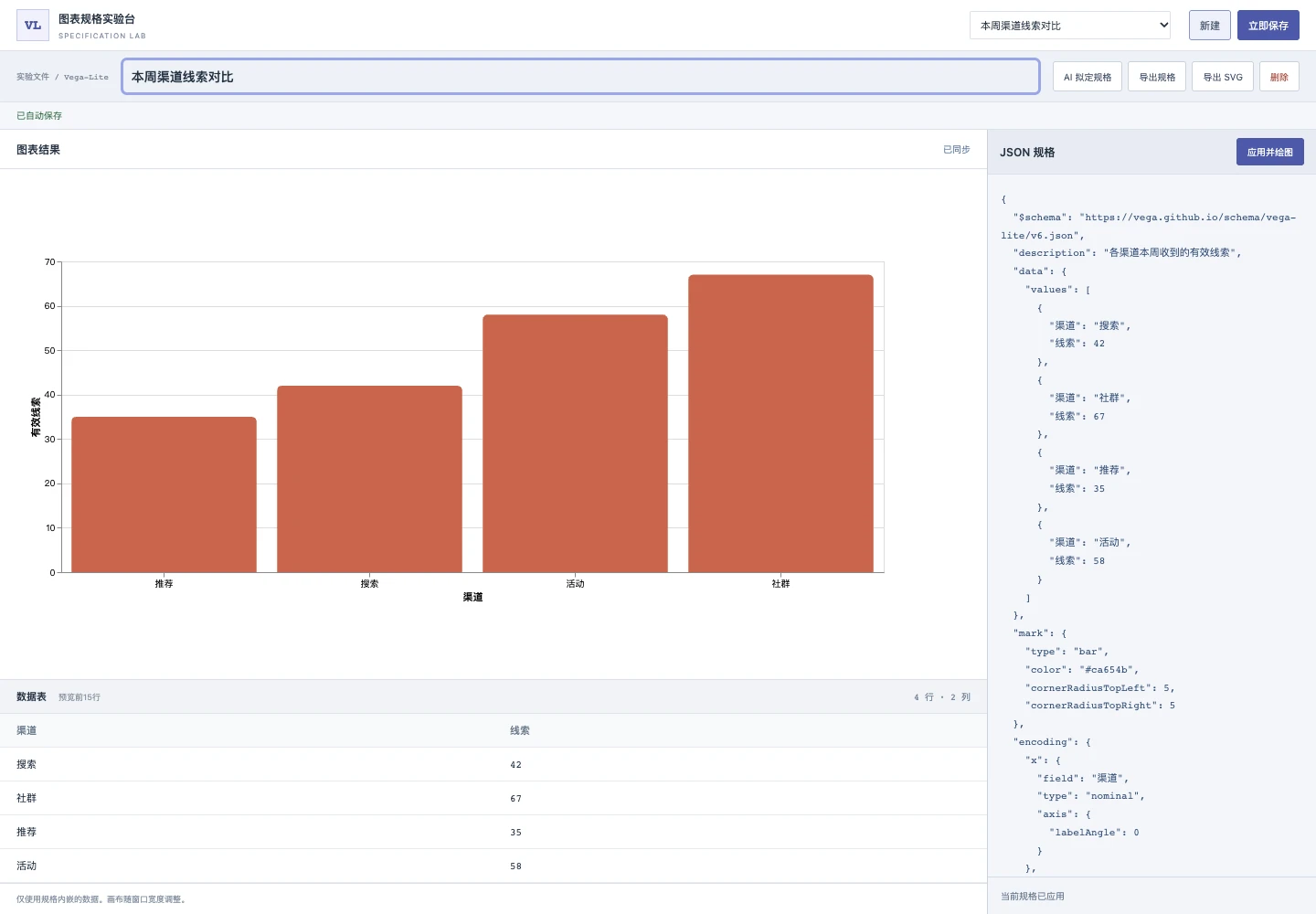Open the 本周渠道线索对比 chart selector dropdown
Screen dimensions: 1316x914
(1070, 26)
